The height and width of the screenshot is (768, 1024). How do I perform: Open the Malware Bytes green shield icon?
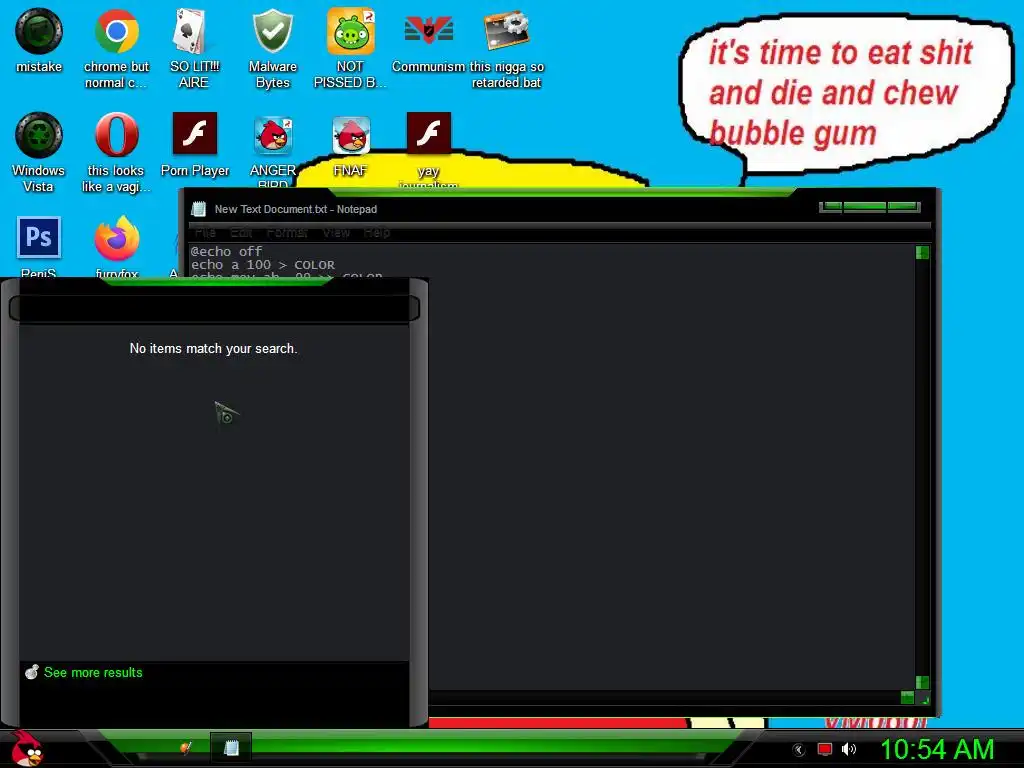point(272,31)
